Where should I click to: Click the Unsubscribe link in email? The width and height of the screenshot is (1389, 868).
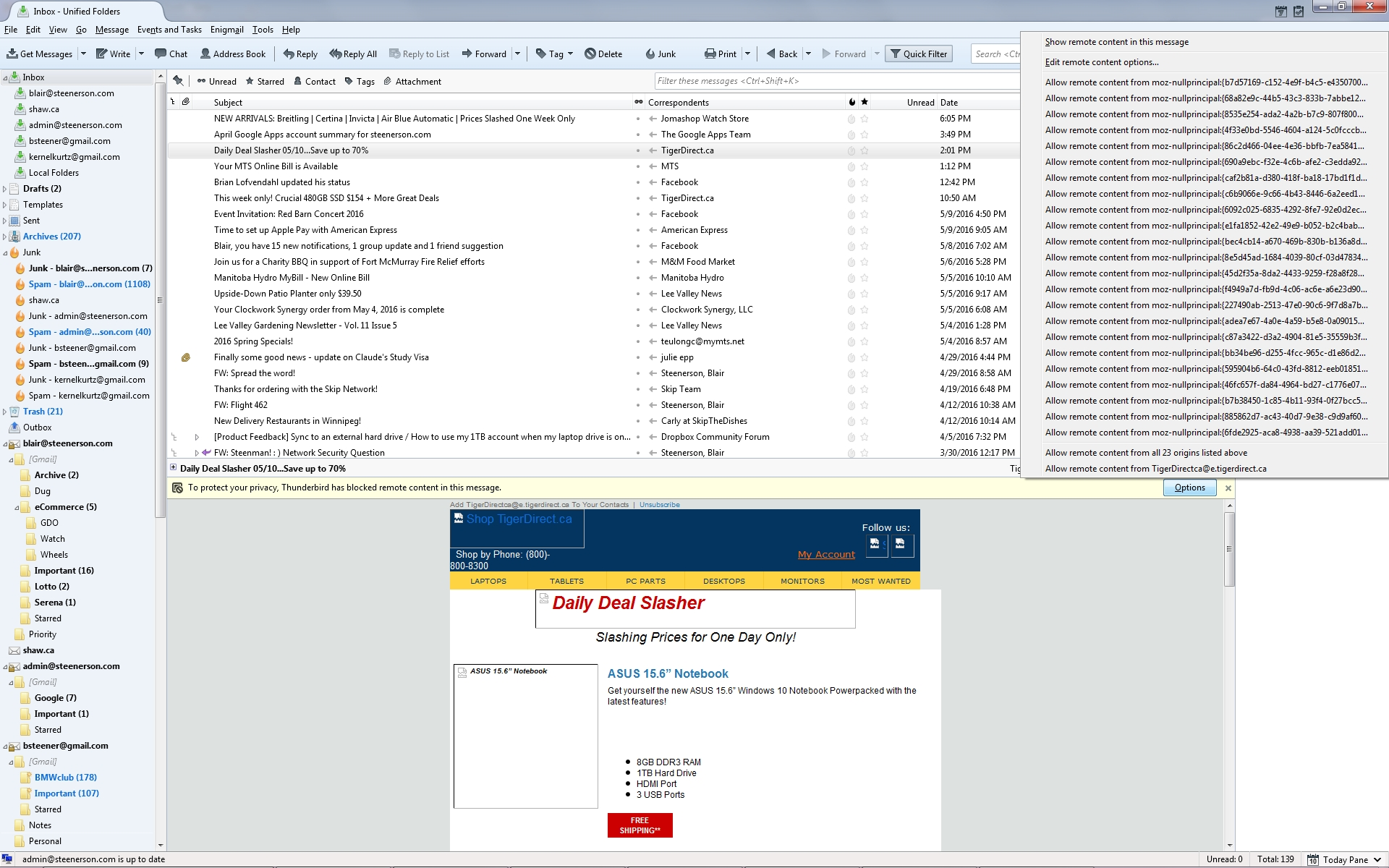tap(659, 505)
